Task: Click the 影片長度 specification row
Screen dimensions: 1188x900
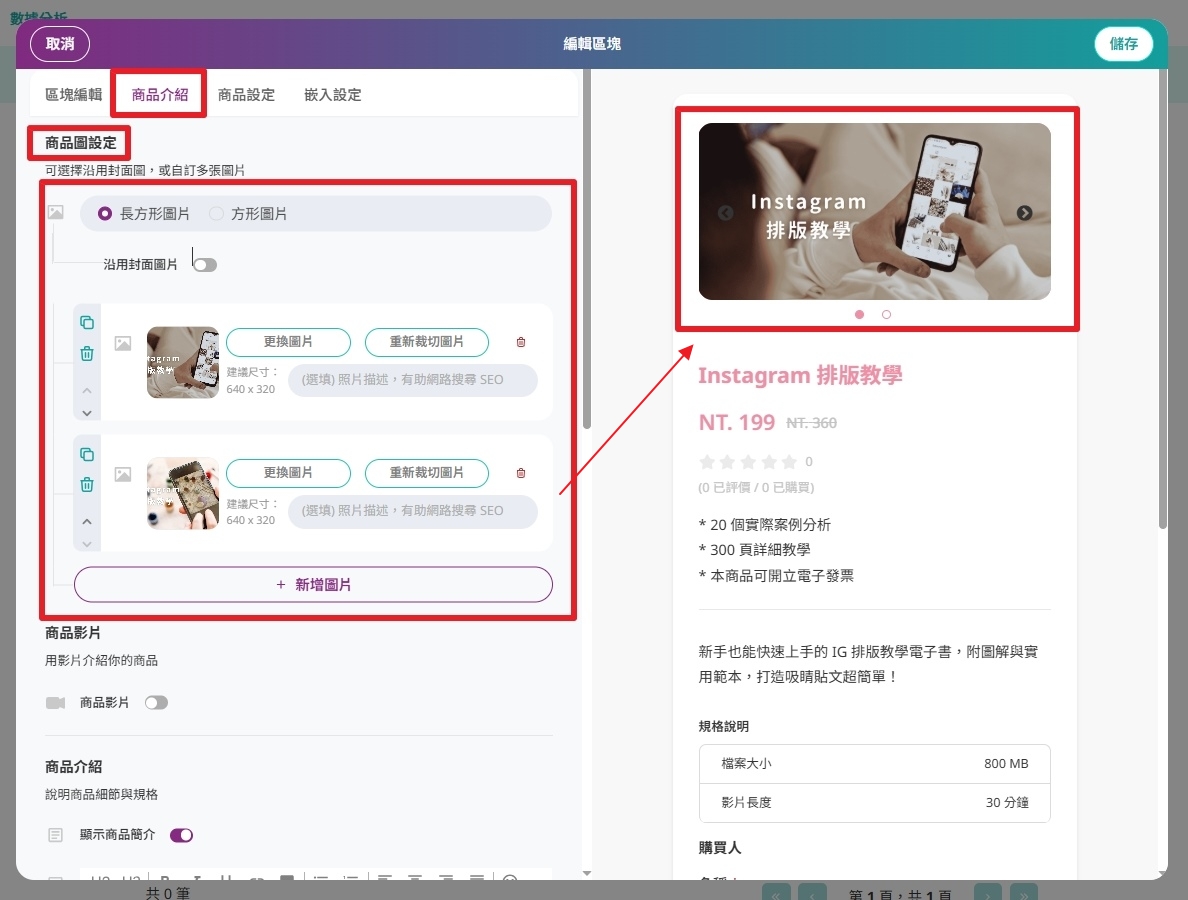Action: [x=874, y=802]
